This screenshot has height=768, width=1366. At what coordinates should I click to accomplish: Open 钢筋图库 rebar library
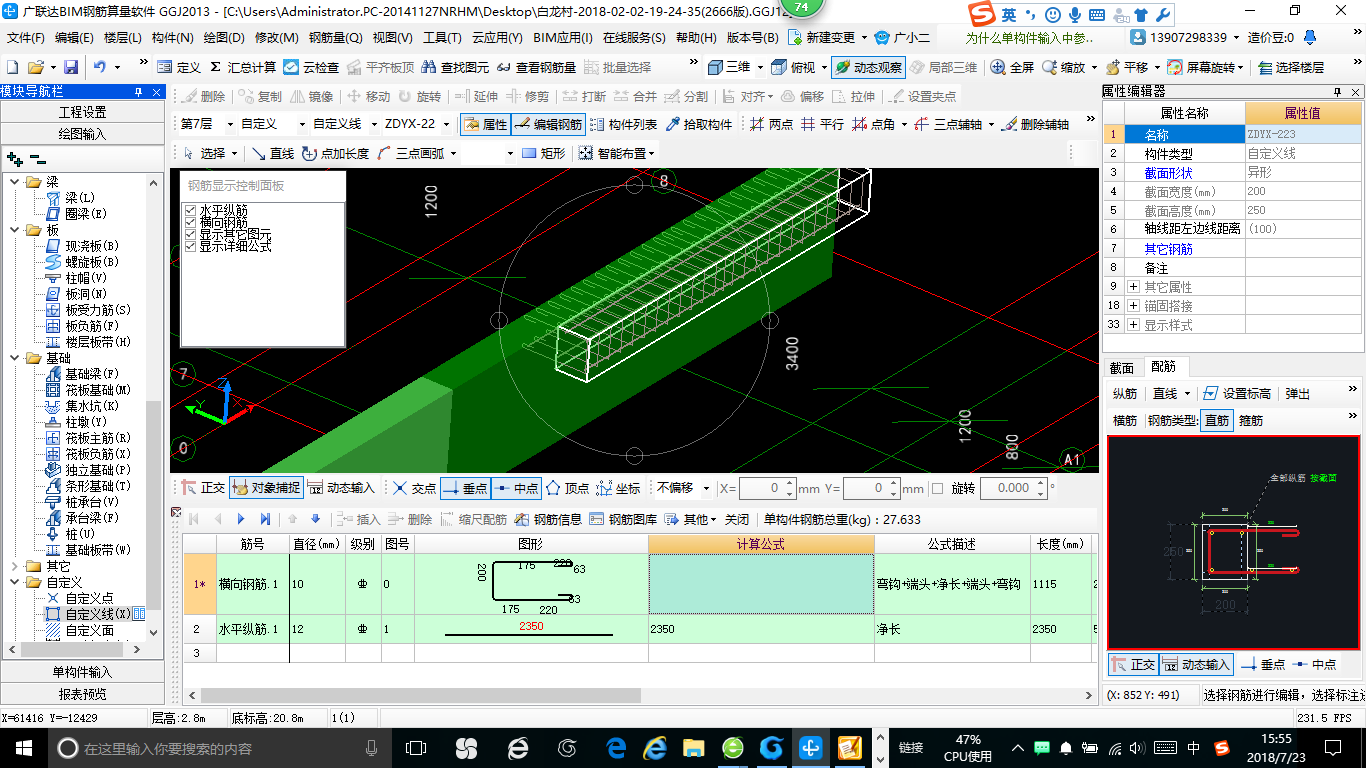click(623, 519)
